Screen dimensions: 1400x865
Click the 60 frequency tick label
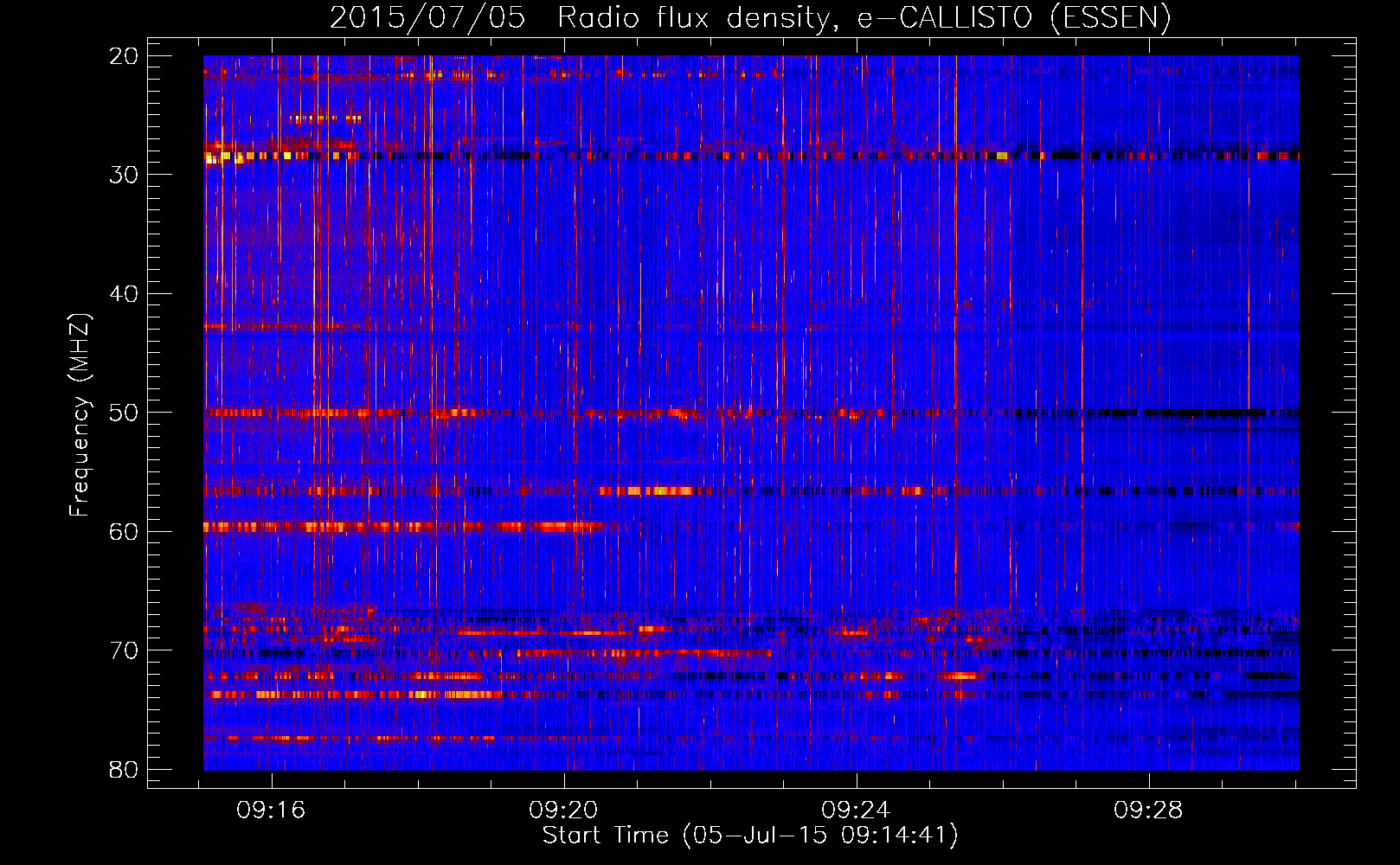(124, 531)
